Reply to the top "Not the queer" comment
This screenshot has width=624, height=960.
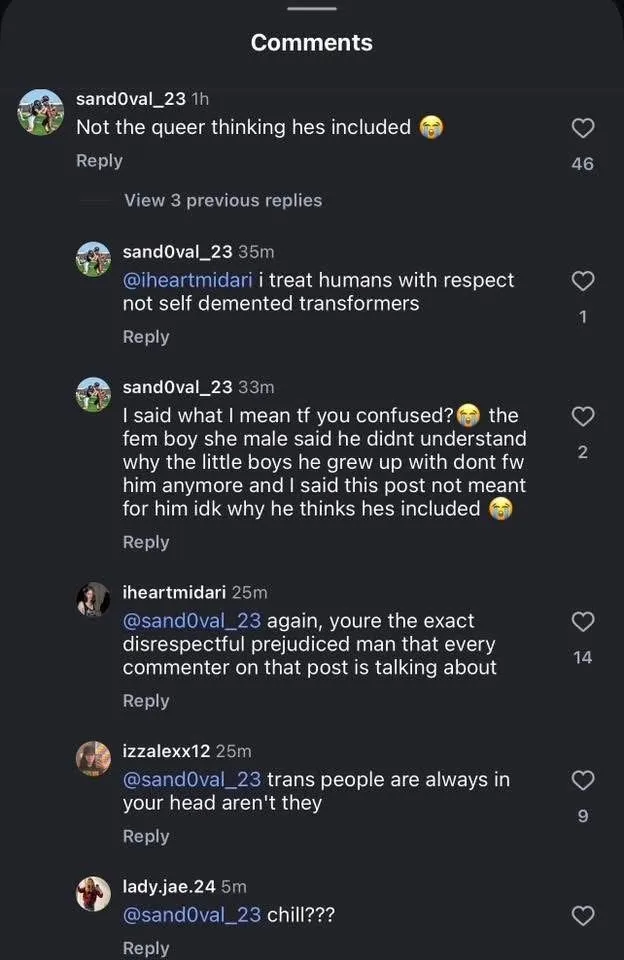click(99, 161)
